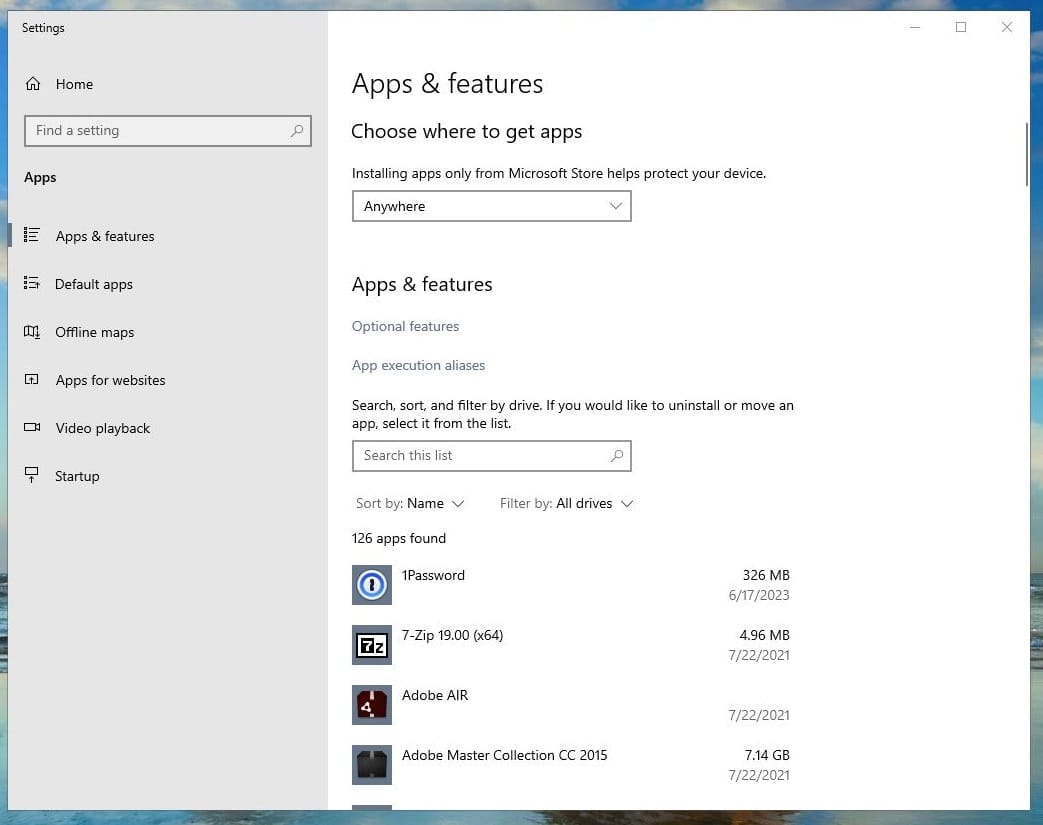Maximize the Settings window

[x=961, y=27]
